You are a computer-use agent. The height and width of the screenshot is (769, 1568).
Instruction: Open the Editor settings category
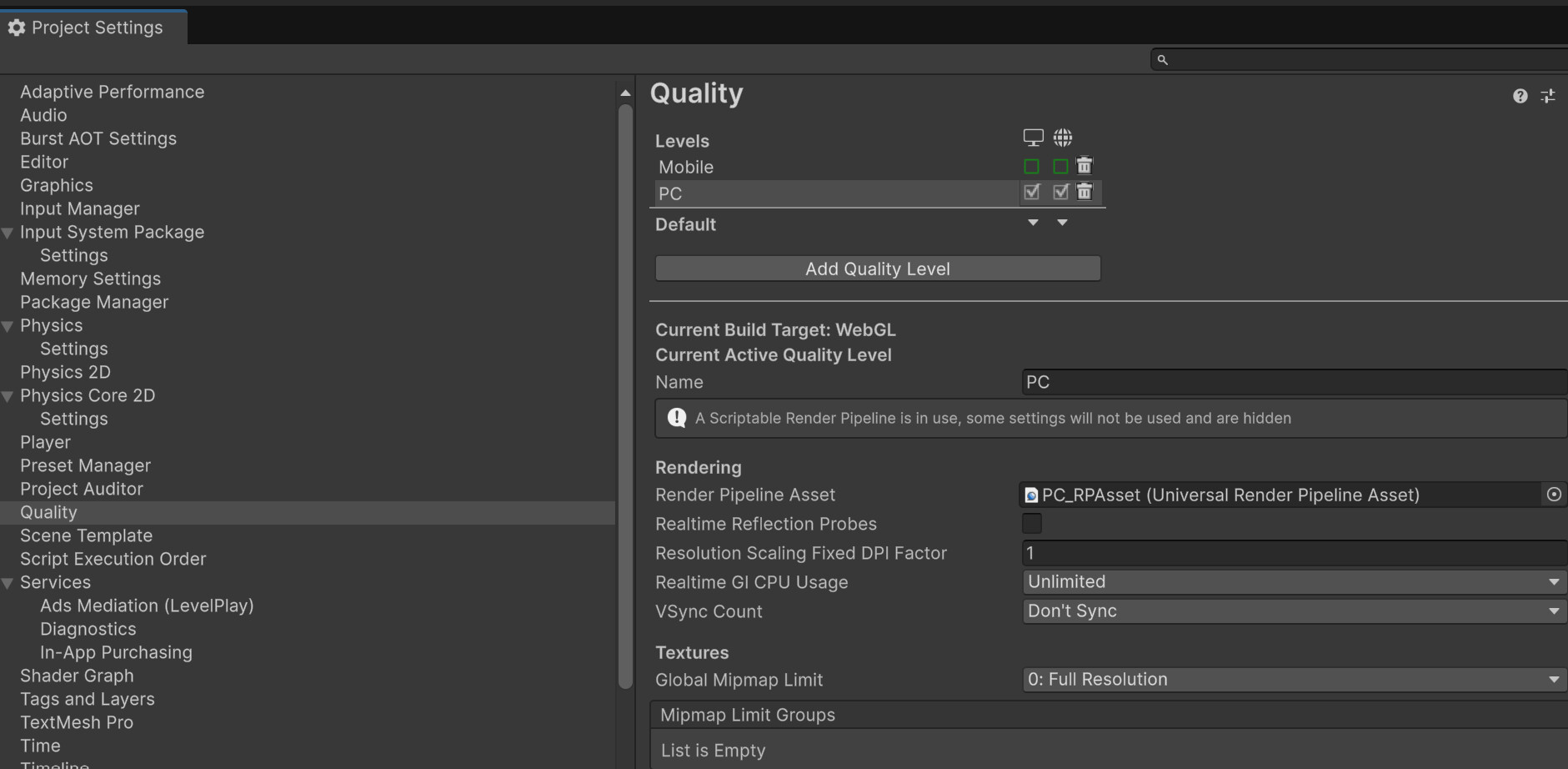pos(44,162)
